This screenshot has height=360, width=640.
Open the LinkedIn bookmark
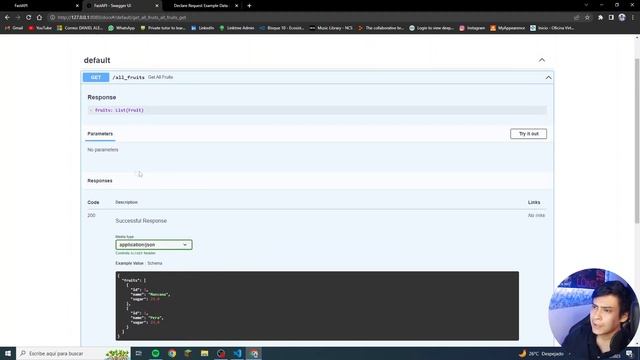(203, 28)
